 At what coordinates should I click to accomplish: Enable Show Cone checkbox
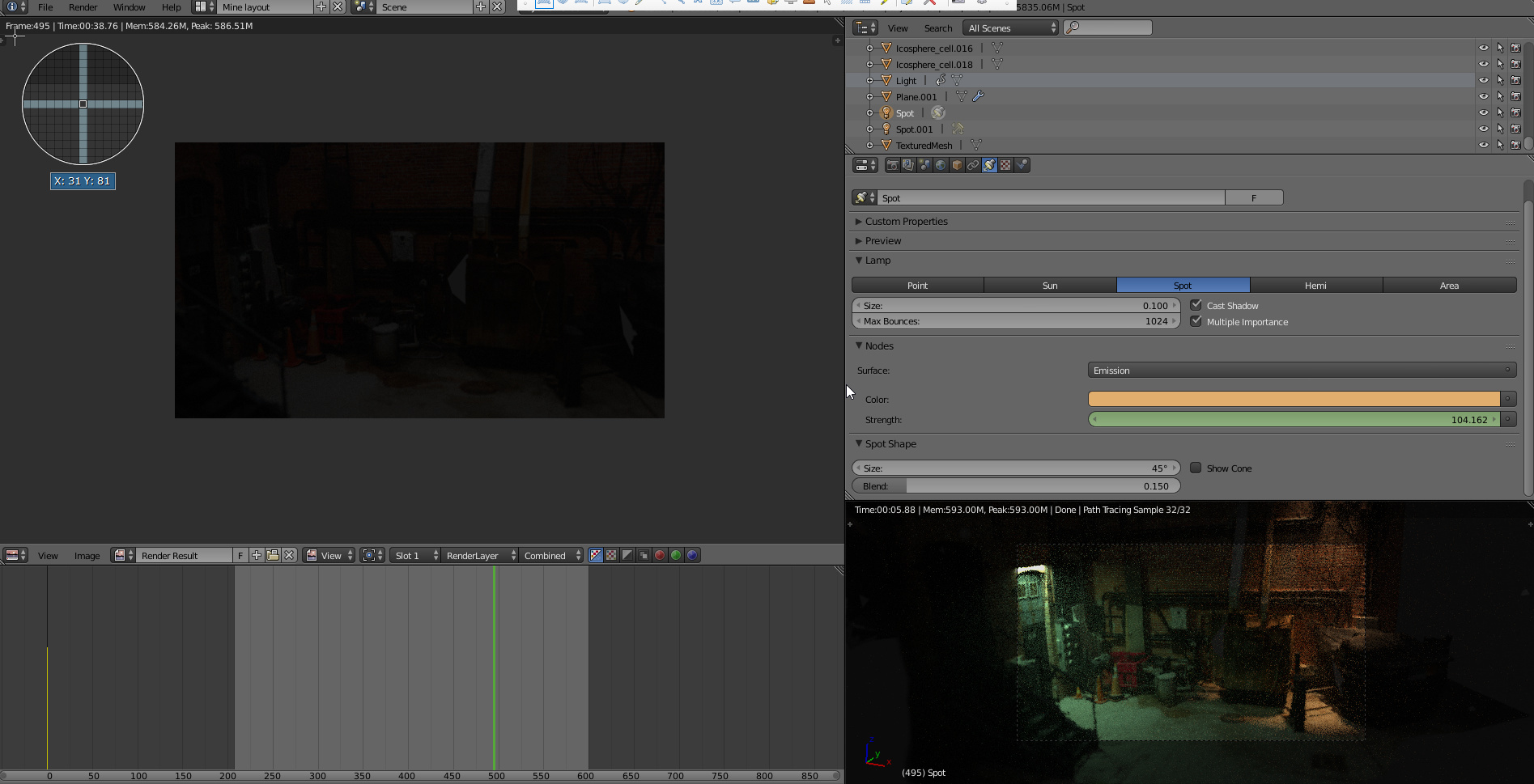[x=1196, y=468]
